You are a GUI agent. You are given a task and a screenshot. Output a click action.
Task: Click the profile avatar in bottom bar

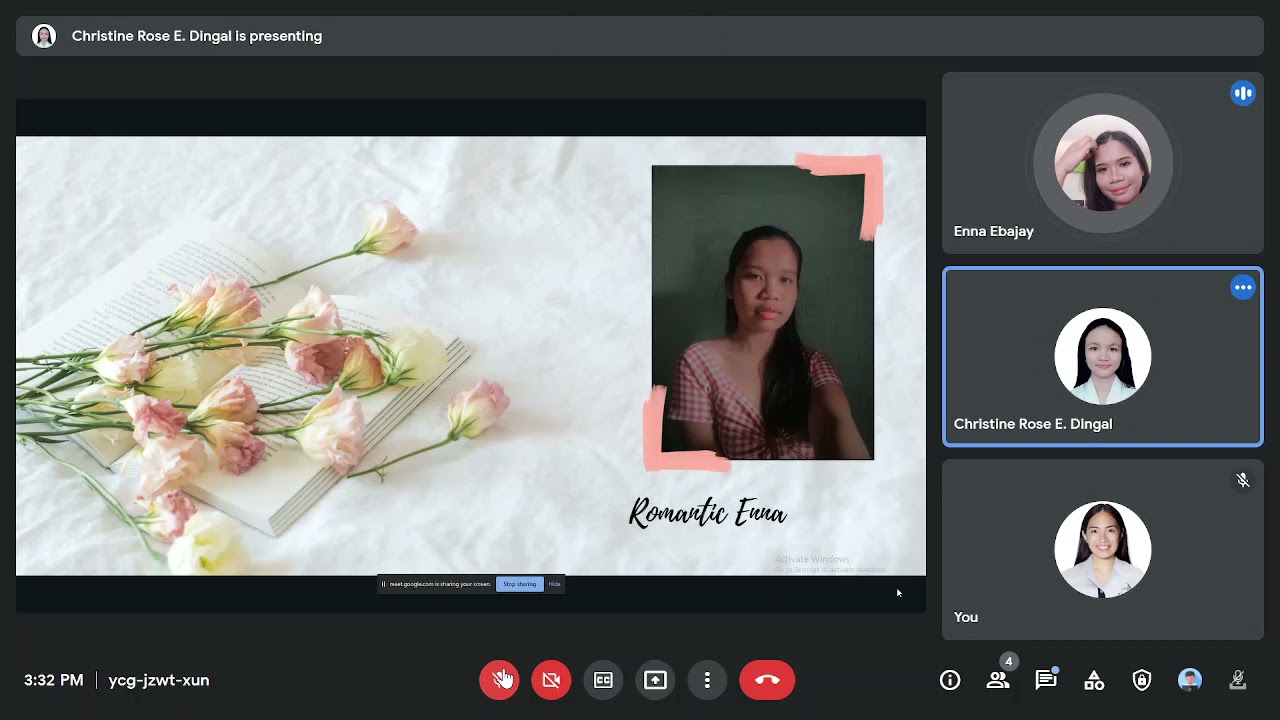tap(1190, 680)
